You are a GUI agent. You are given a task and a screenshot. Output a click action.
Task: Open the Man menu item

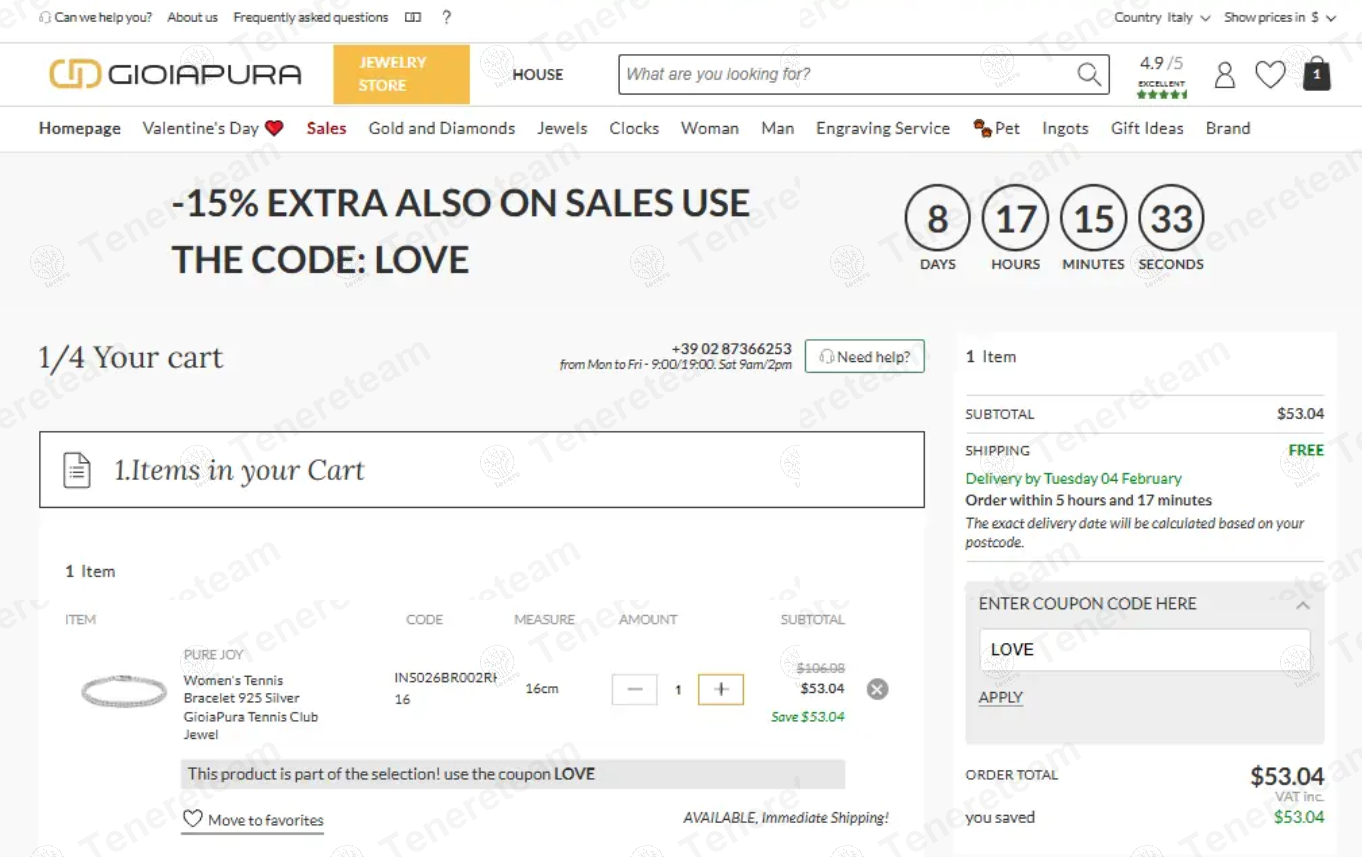(777, 128)
